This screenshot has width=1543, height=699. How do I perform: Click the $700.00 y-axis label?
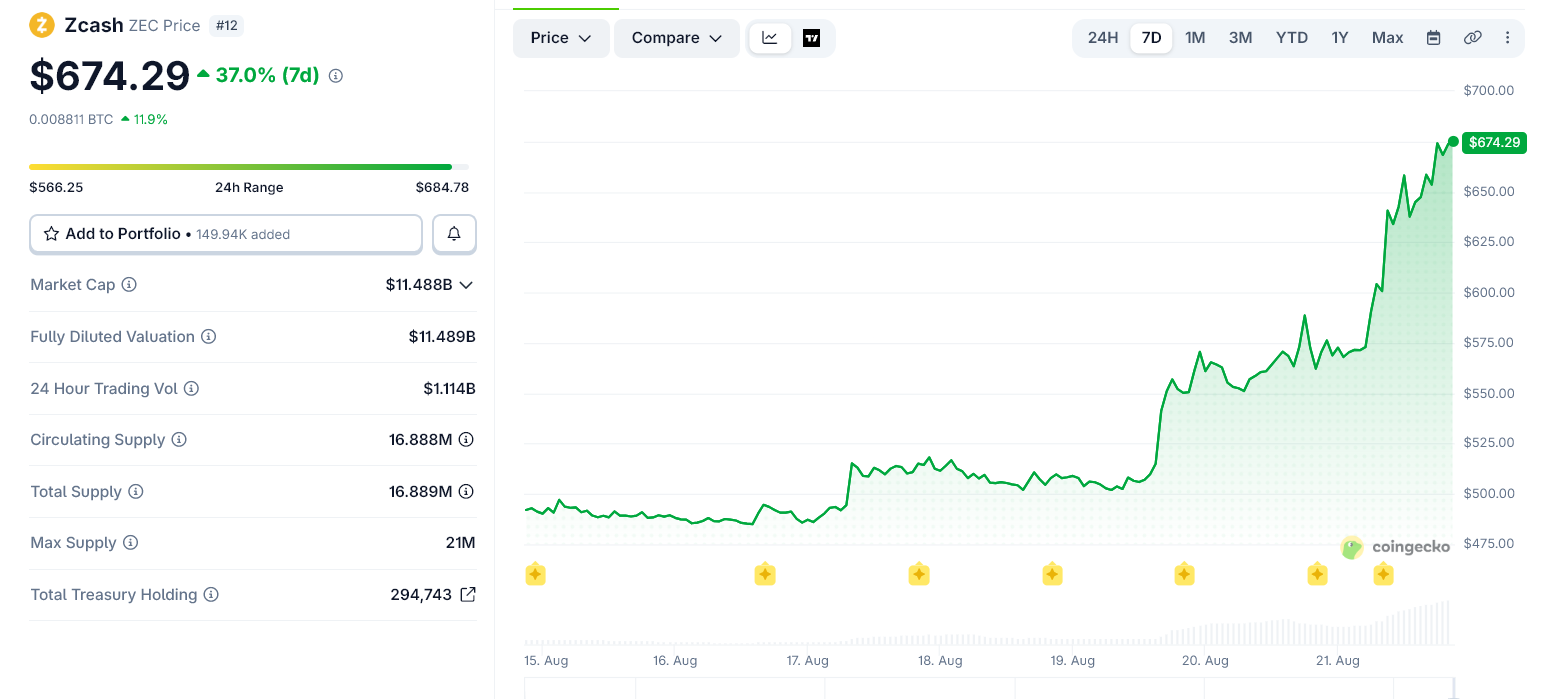pos(1489,90)
